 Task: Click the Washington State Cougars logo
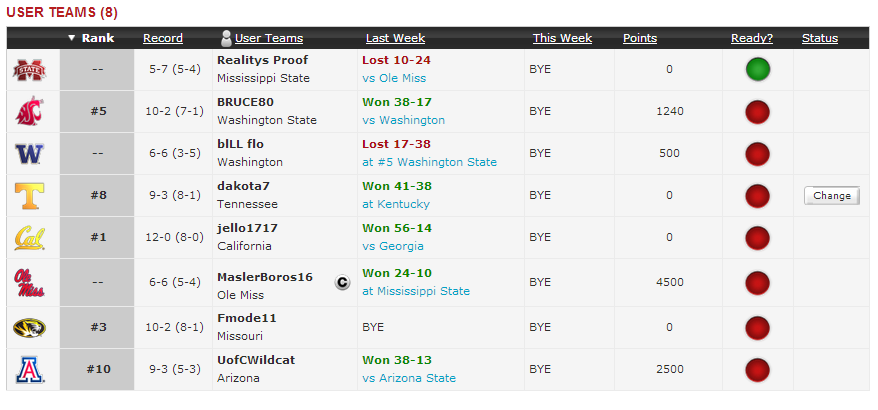click(29, 111)
